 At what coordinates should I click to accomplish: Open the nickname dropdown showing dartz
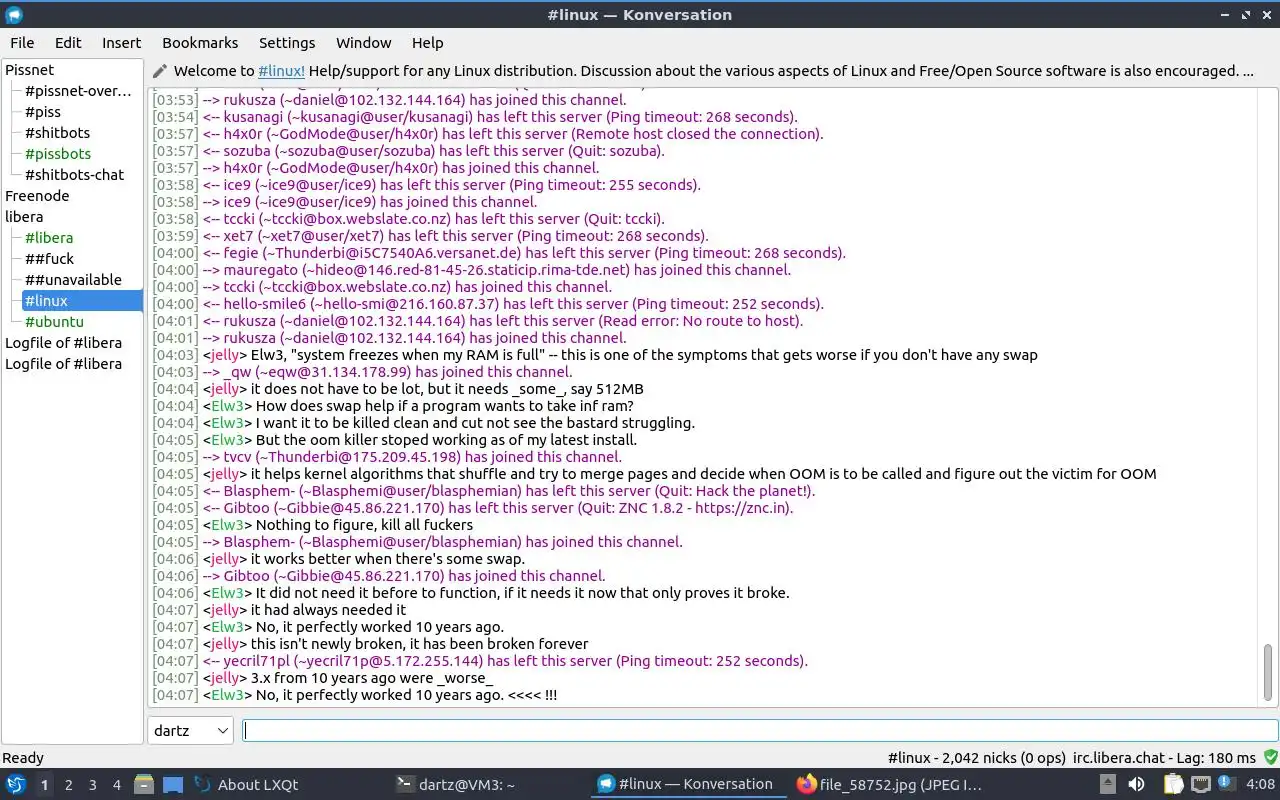[190, 730]
